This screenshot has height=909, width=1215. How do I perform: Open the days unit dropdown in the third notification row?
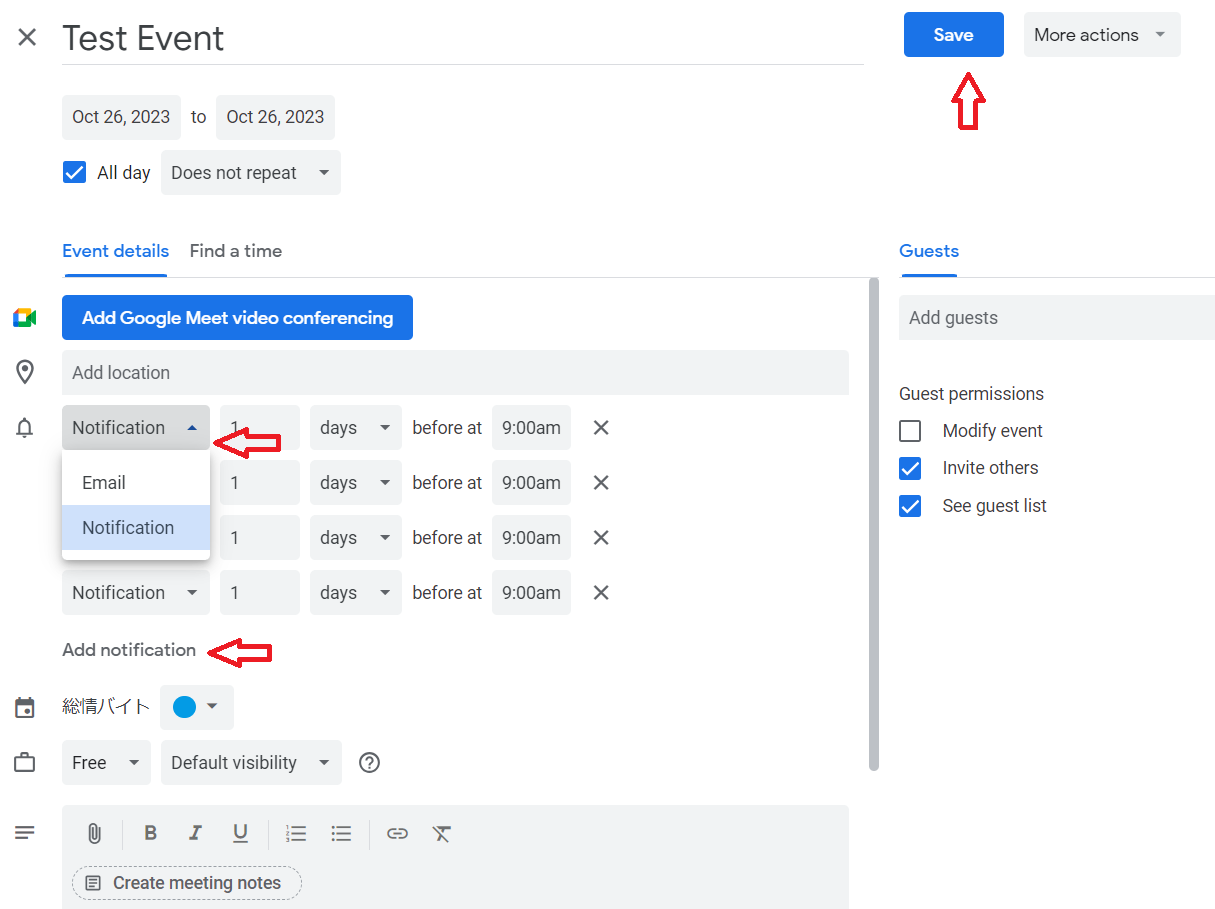tap(356, 538)
